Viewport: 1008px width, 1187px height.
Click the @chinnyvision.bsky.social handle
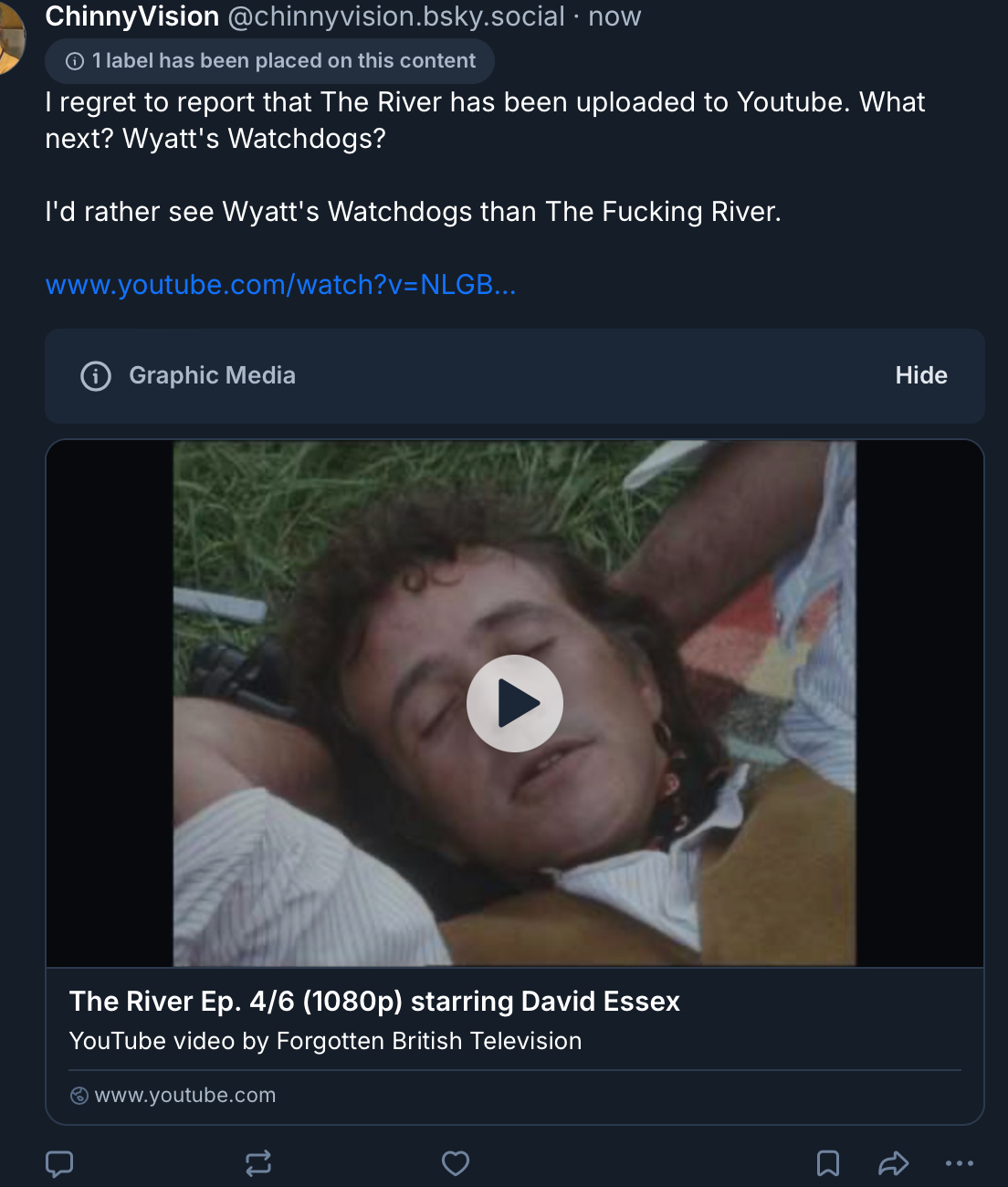395,16
